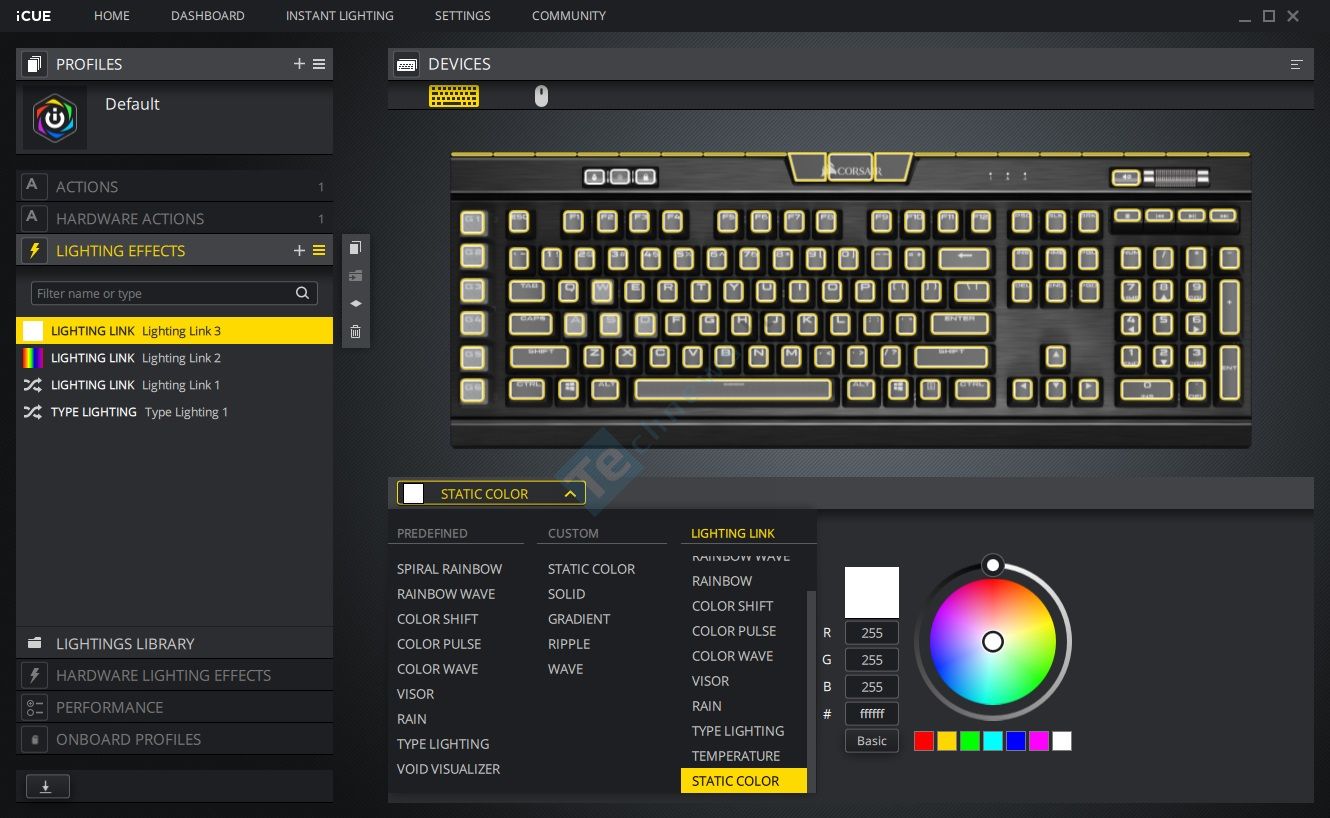
Task: Click the Basic color mode button
Action: 872,741
